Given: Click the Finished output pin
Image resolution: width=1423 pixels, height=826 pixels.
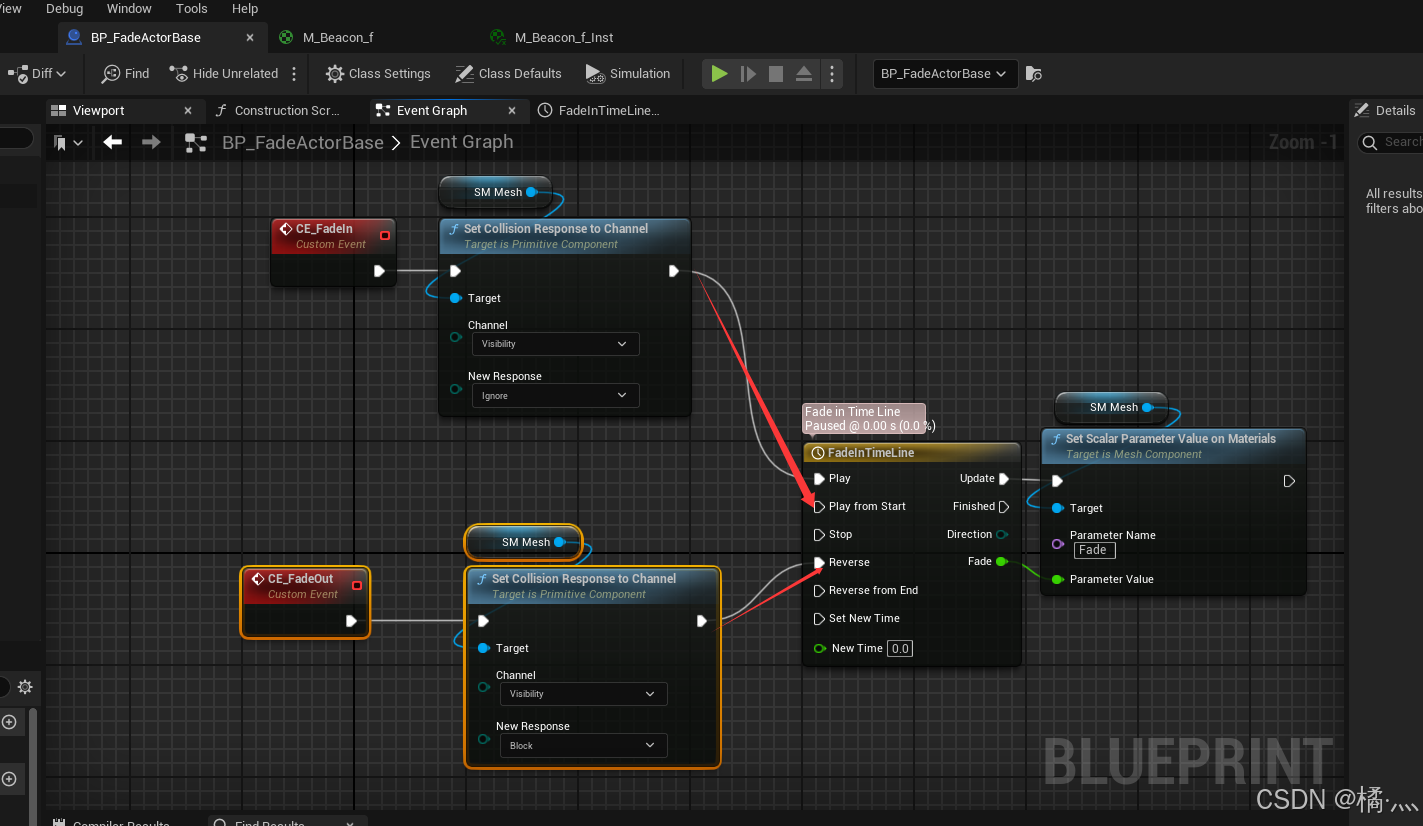Looking at the screenshot, I should (x=1004, y=507).
